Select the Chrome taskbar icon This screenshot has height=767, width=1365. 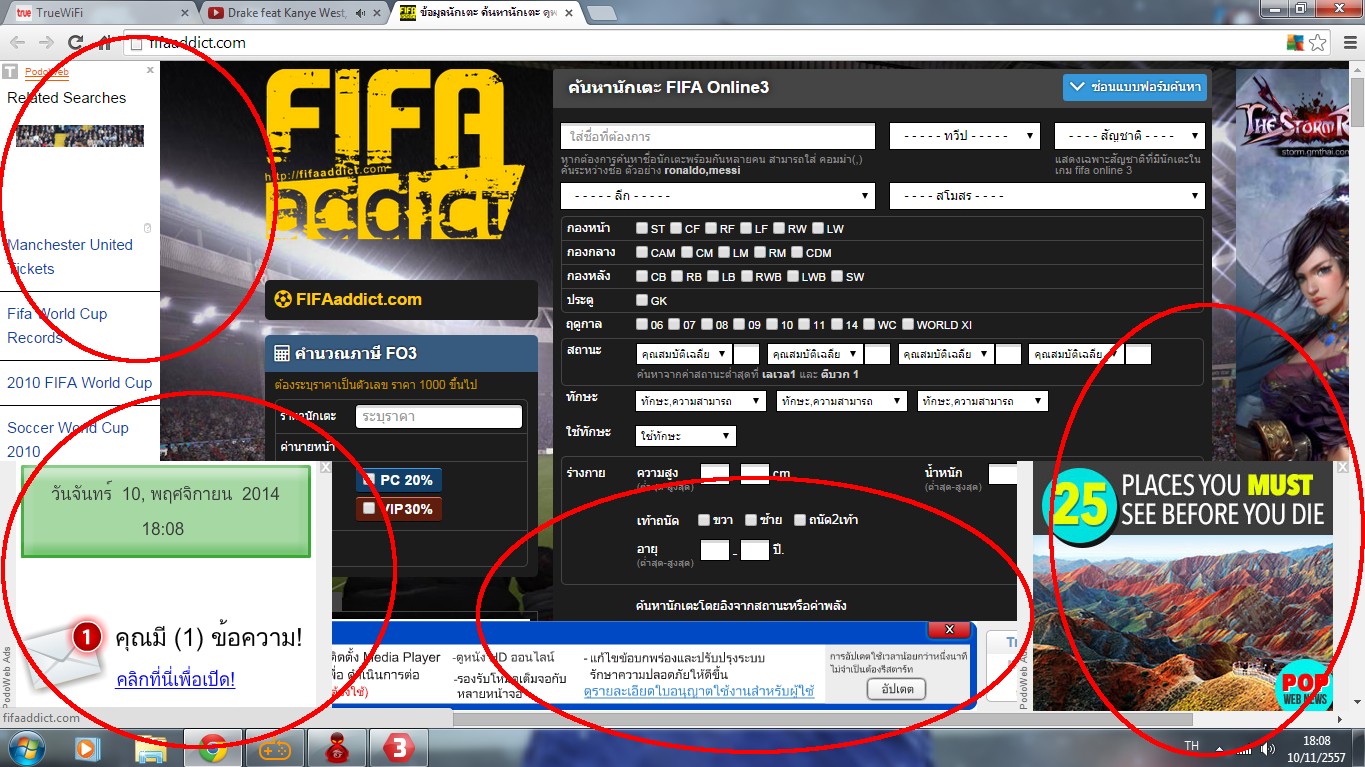(211, 748)
